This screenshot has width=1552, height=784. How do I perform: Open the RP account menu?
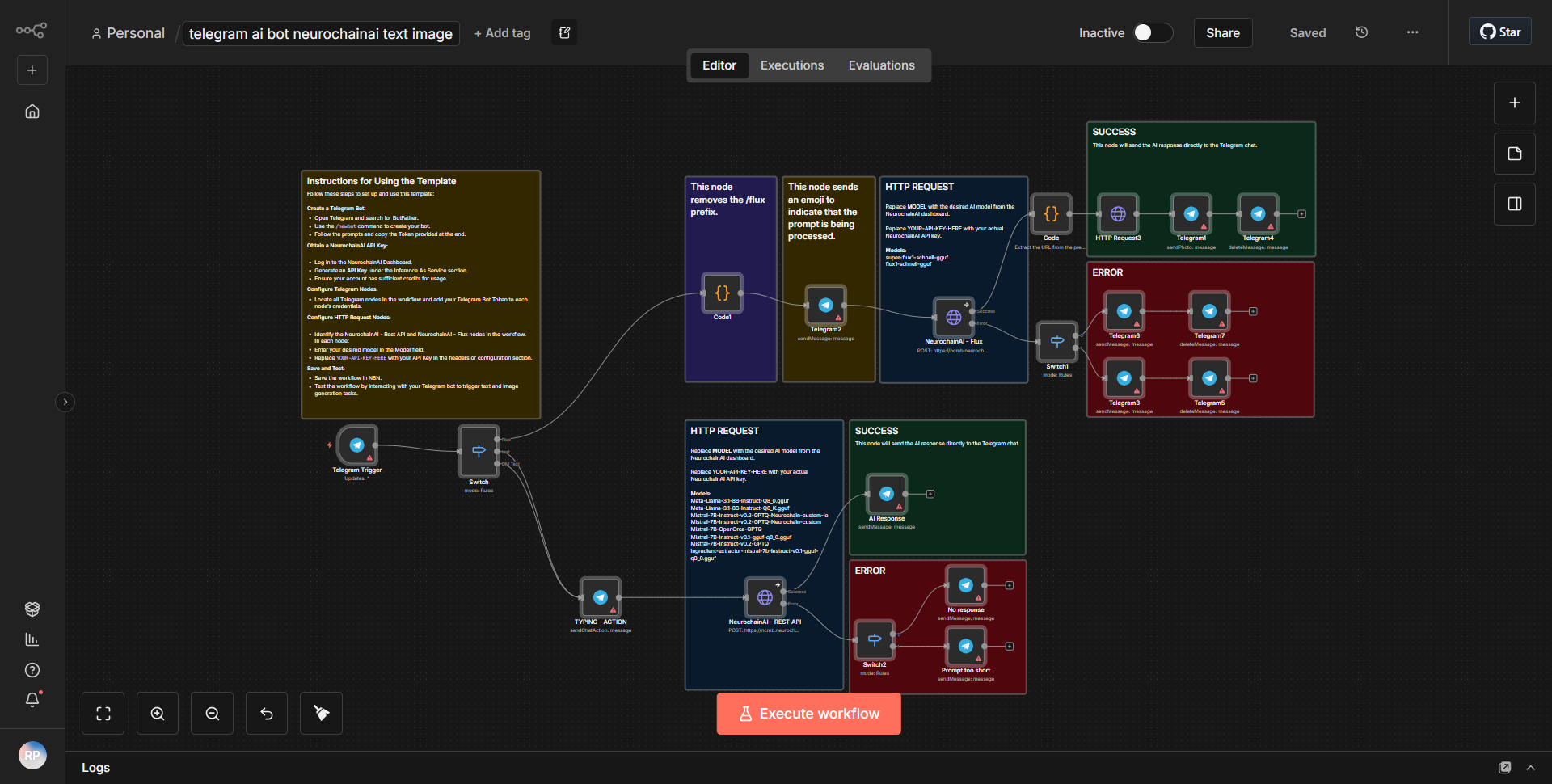pyautogui.click(x=32, y=755)
